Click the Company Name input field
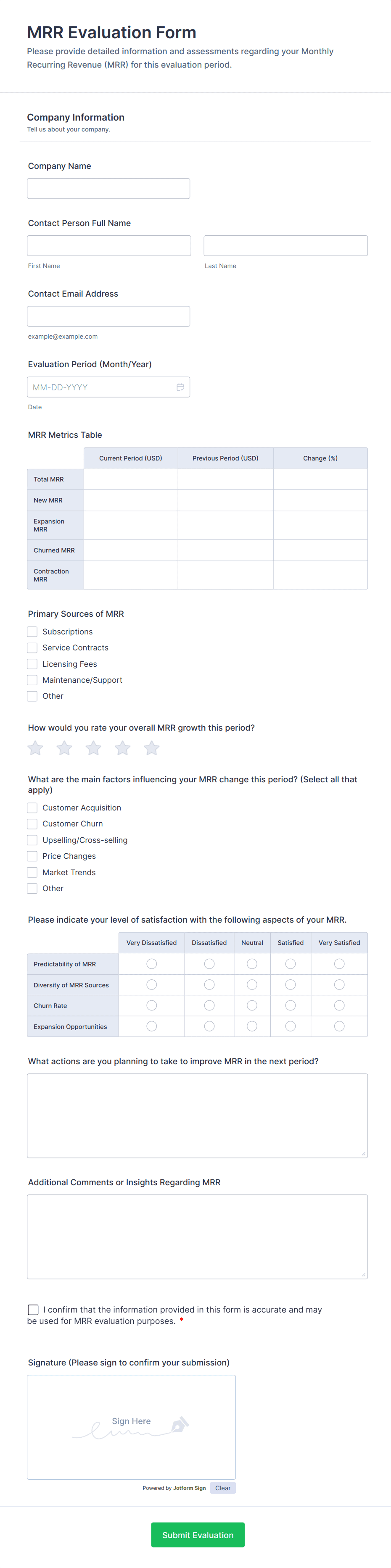 [x=108, y=188]
